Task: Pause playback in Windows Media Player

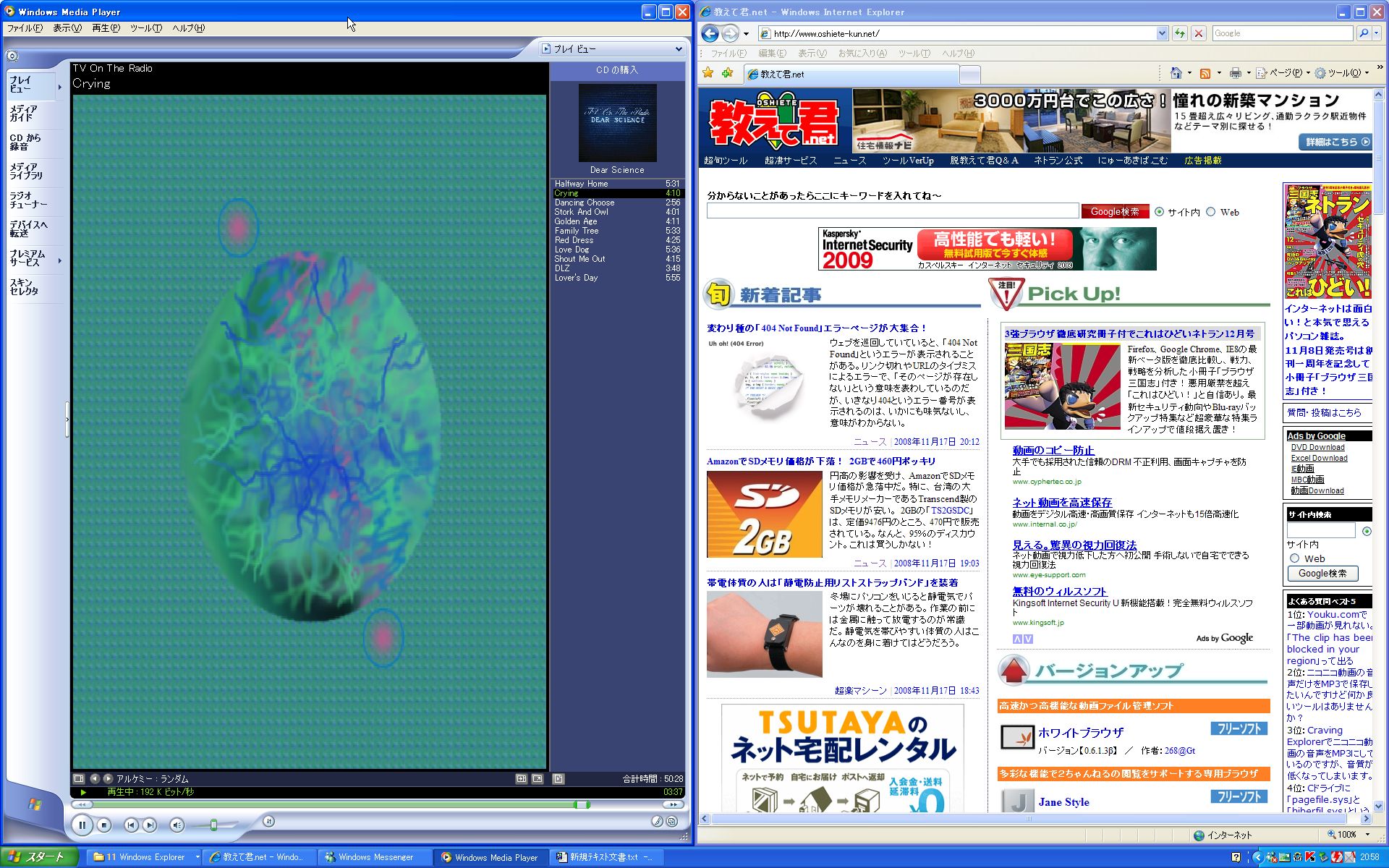Action: click(x=82, y=825)
